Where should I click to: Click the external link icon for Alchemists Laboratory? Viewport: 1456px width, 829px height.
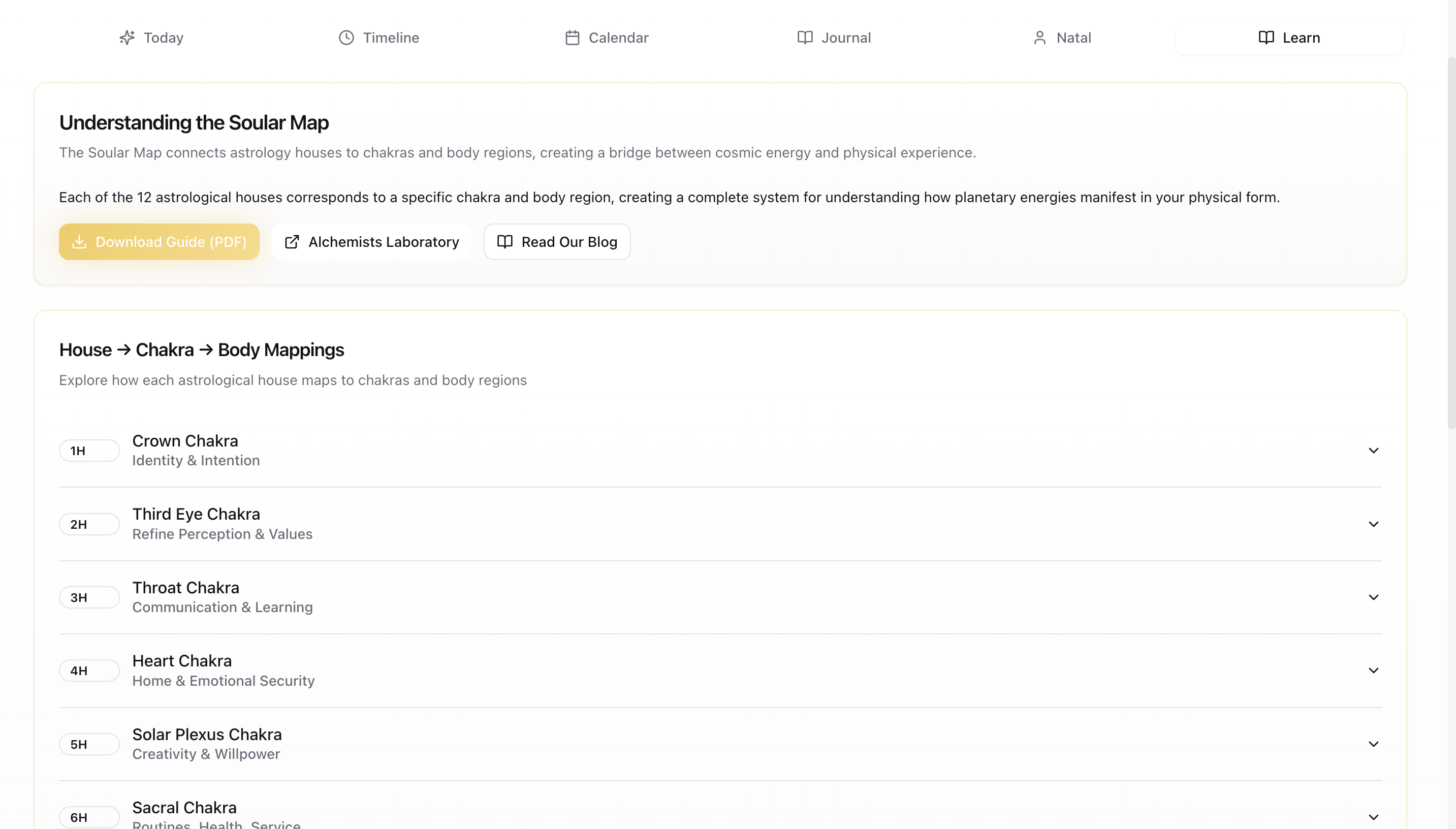click(x=292, y=242)
